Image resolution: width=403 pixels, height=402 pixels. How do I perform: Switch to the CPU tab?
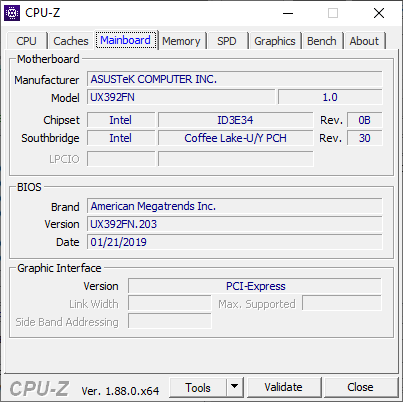[x=26, y=41]
